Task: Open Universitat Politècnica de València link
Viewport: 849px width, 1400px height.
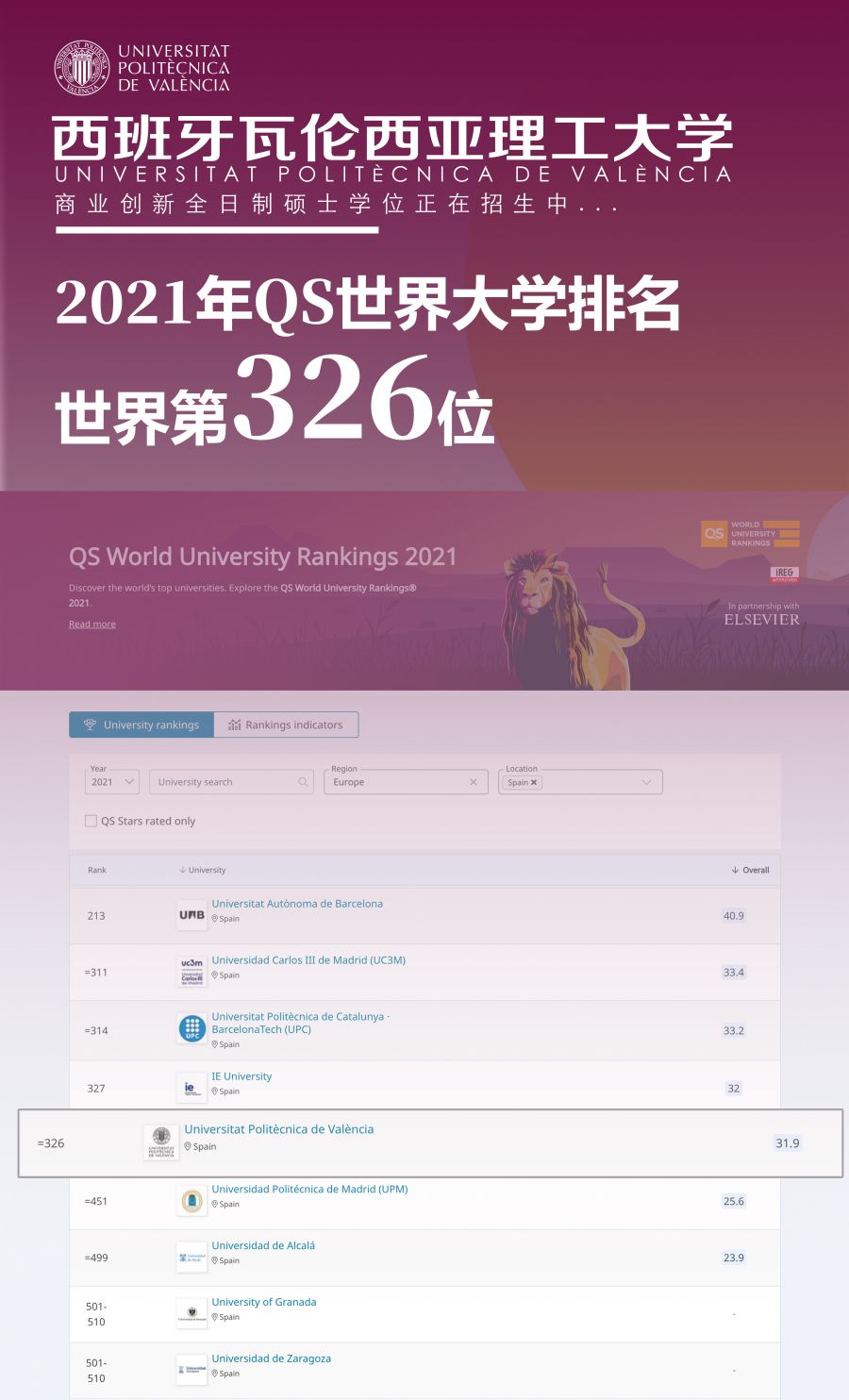Action: click(x=279, y=1129)
